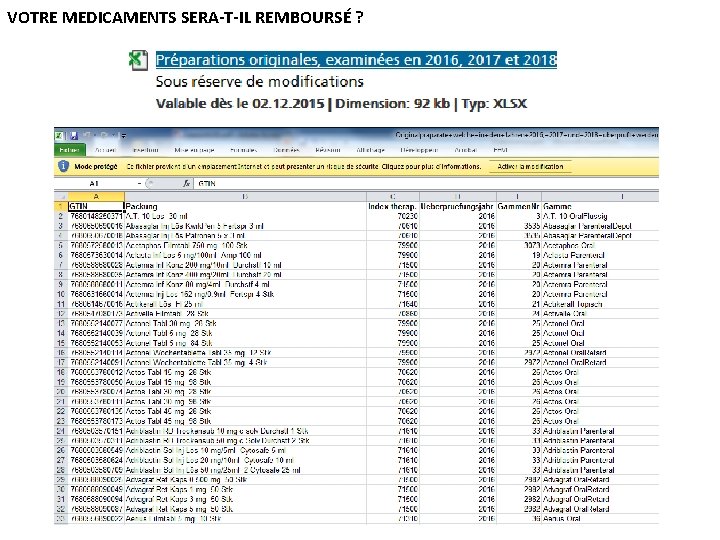Switch to the Formules ribbon tab
The height and width of the screenshot is (540, 720).
[x=243, y=150]
